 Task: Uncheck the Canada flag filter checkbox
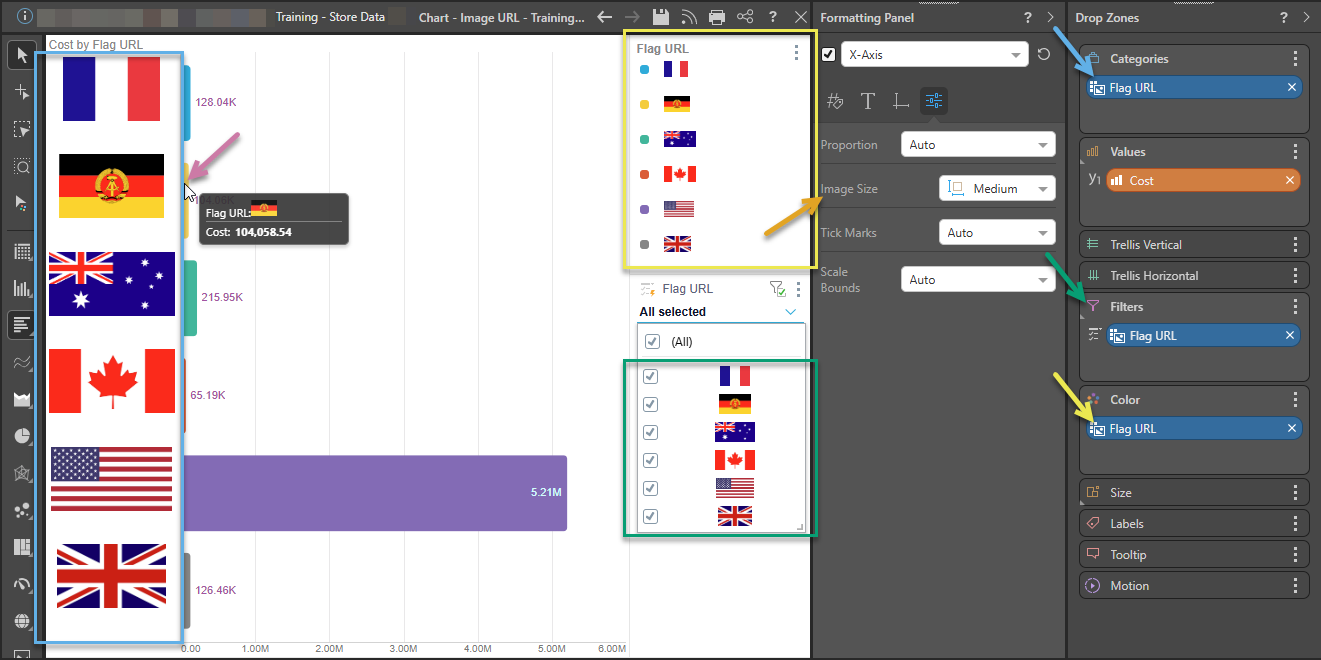coord(651,460)
